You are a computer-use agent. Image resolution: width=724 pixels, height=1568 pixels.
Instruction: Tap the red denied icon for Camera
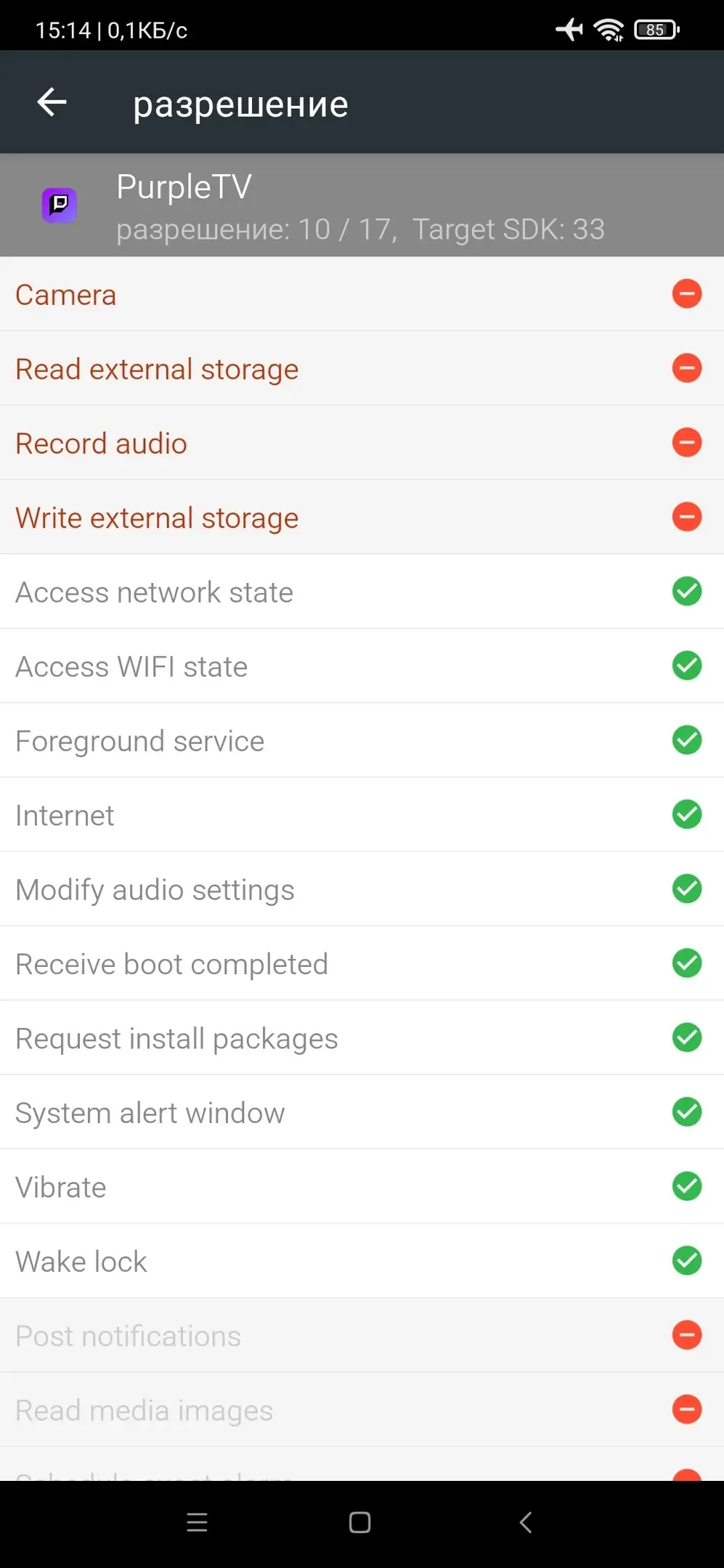[x=686, y=294]
